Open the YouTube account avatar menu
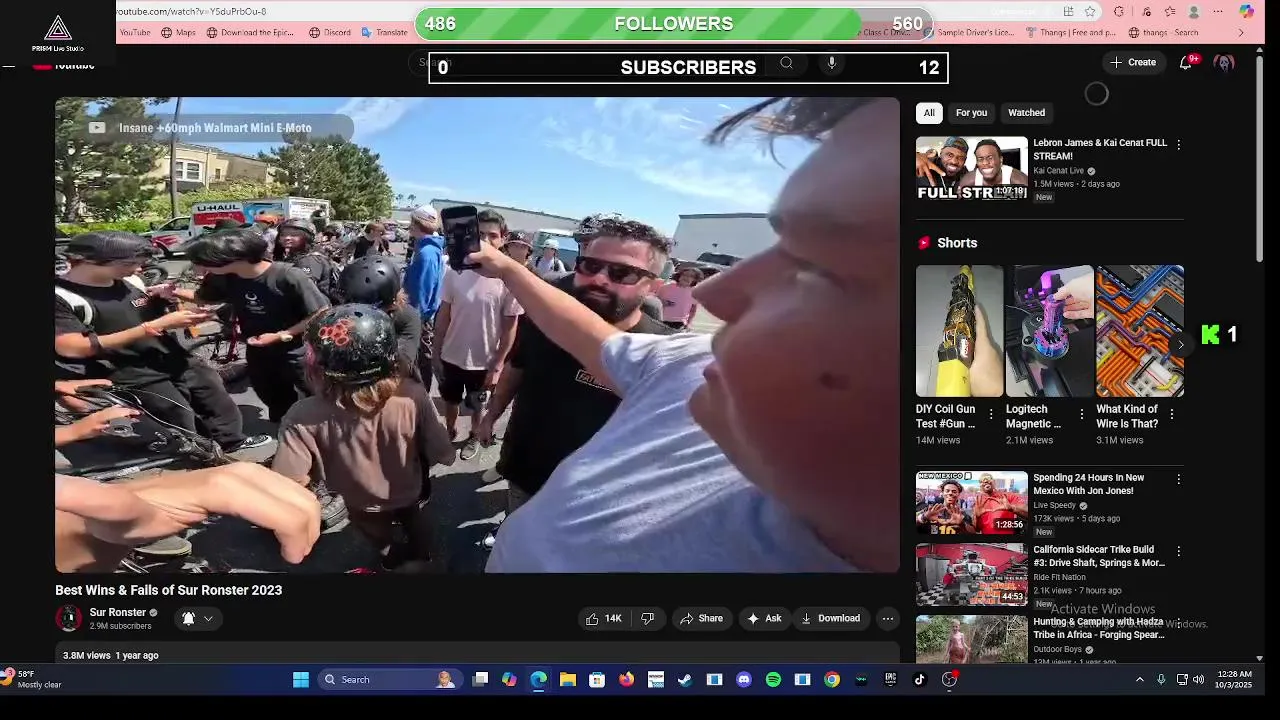 click(1224, 62)
